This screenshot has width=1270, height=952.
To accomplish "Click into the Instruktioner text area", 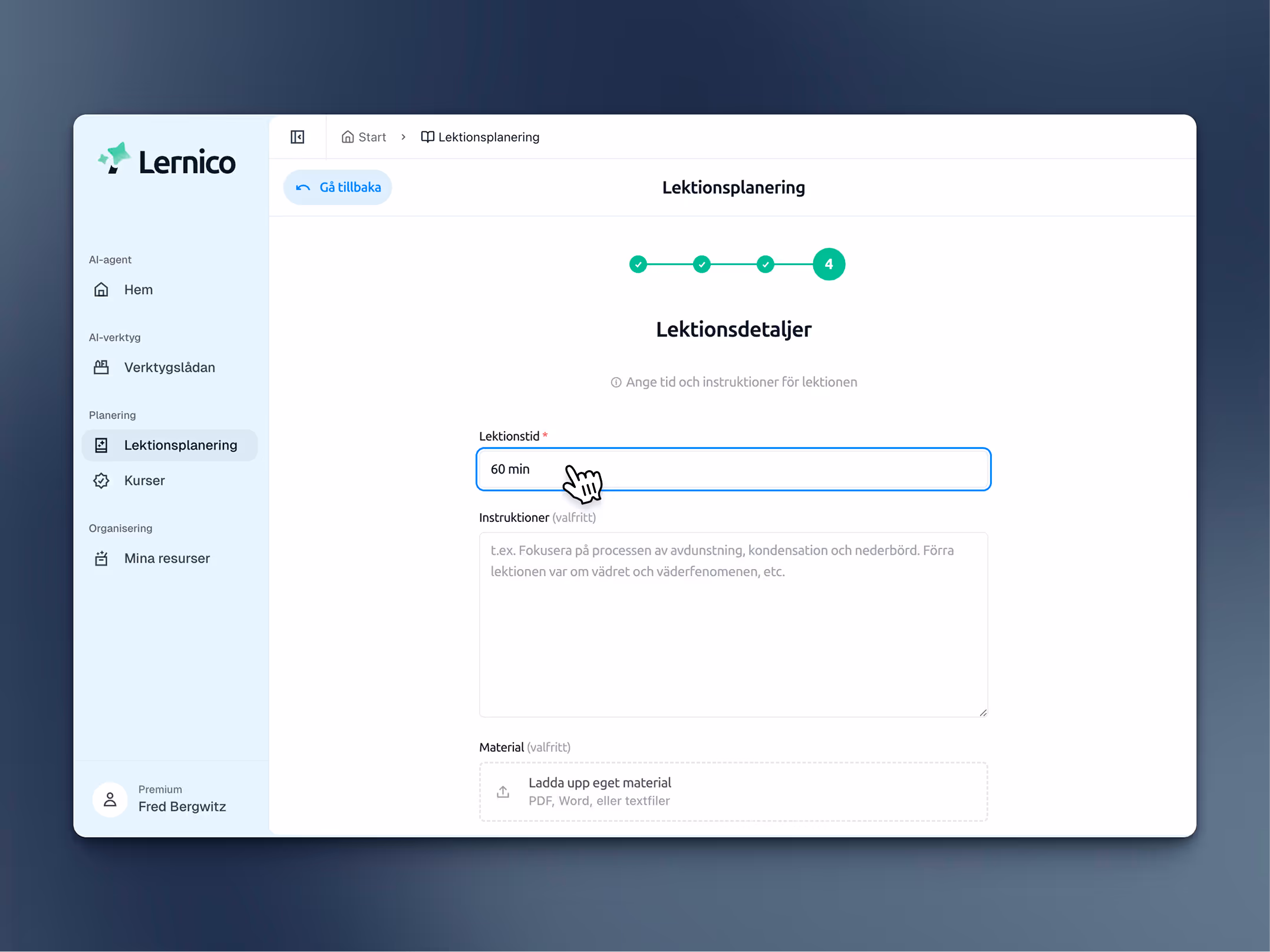I will (733, 624).
